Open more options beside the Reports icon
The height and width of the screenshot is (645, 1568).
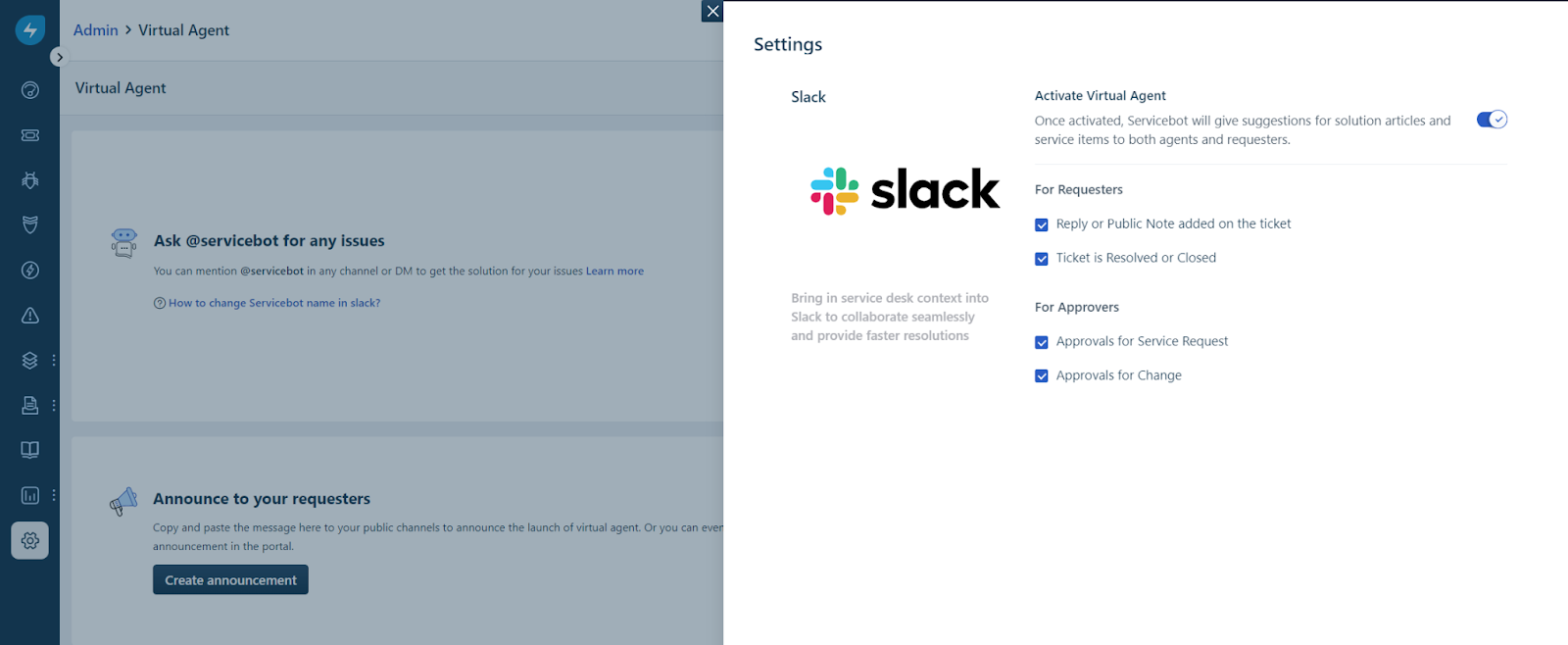tap(54, 495)
